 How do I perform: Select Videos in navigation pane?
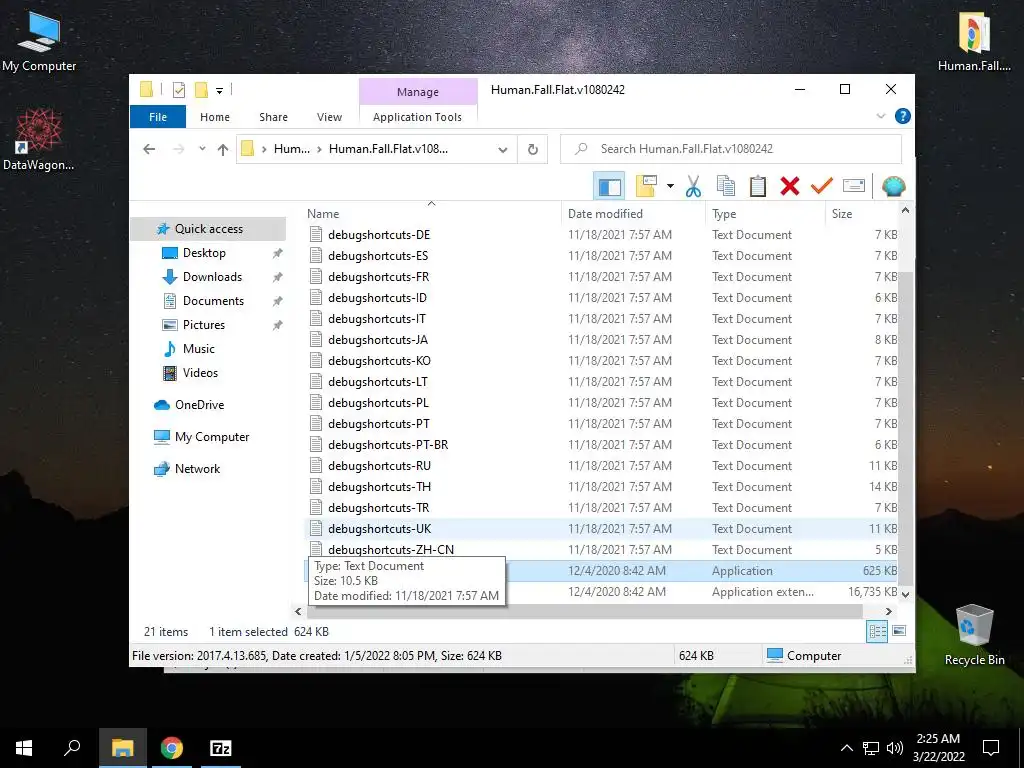200,373
